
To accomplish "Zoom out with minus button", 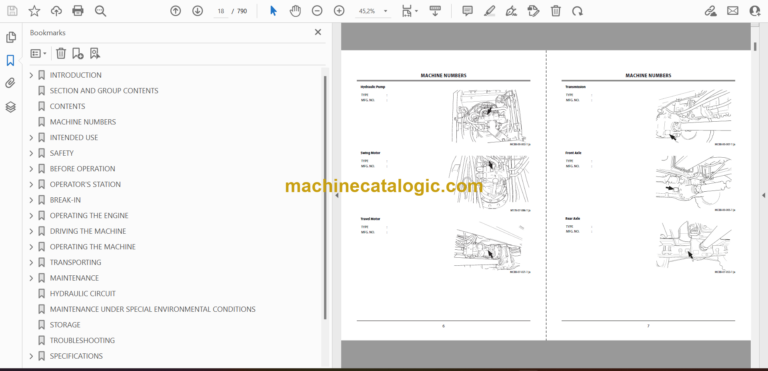I will (317, 11).
